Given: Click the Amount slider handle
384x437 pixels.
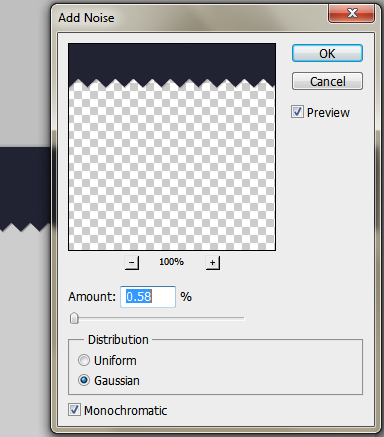Looking at the screenshot, I should tap(74, 318).
